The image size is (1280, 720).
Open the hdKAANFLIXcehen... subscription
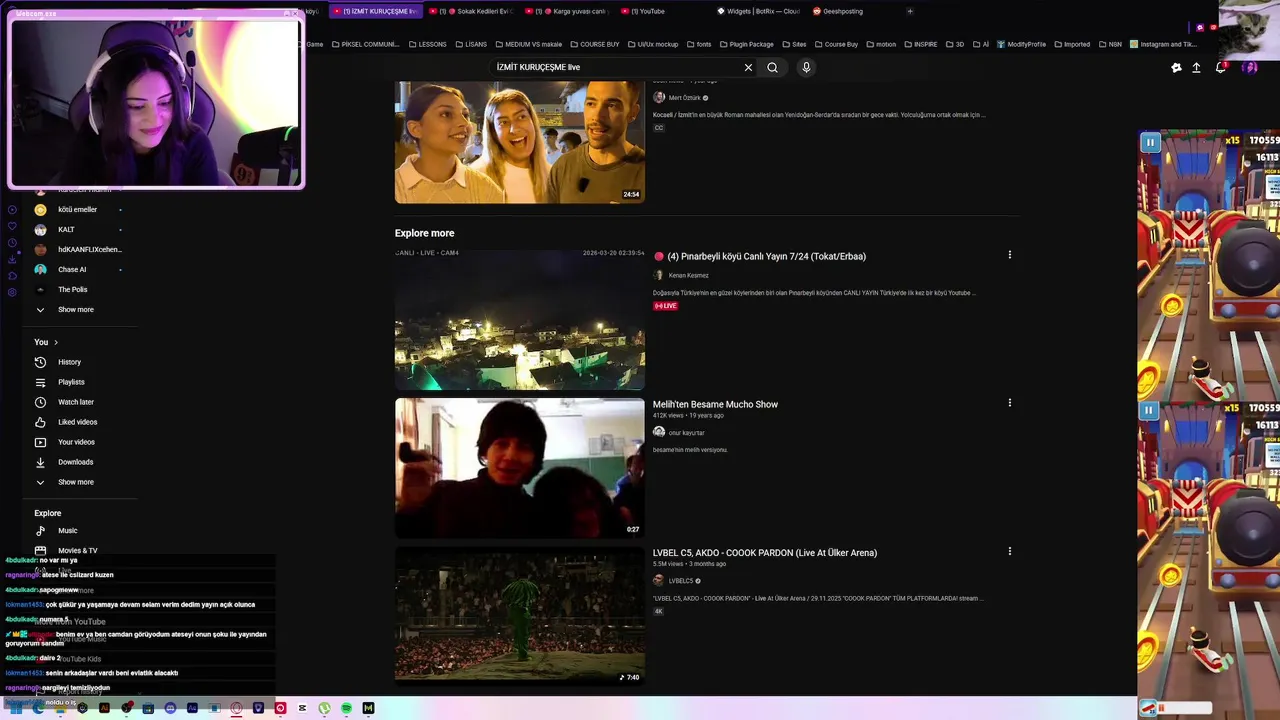[x=89, y=249]
